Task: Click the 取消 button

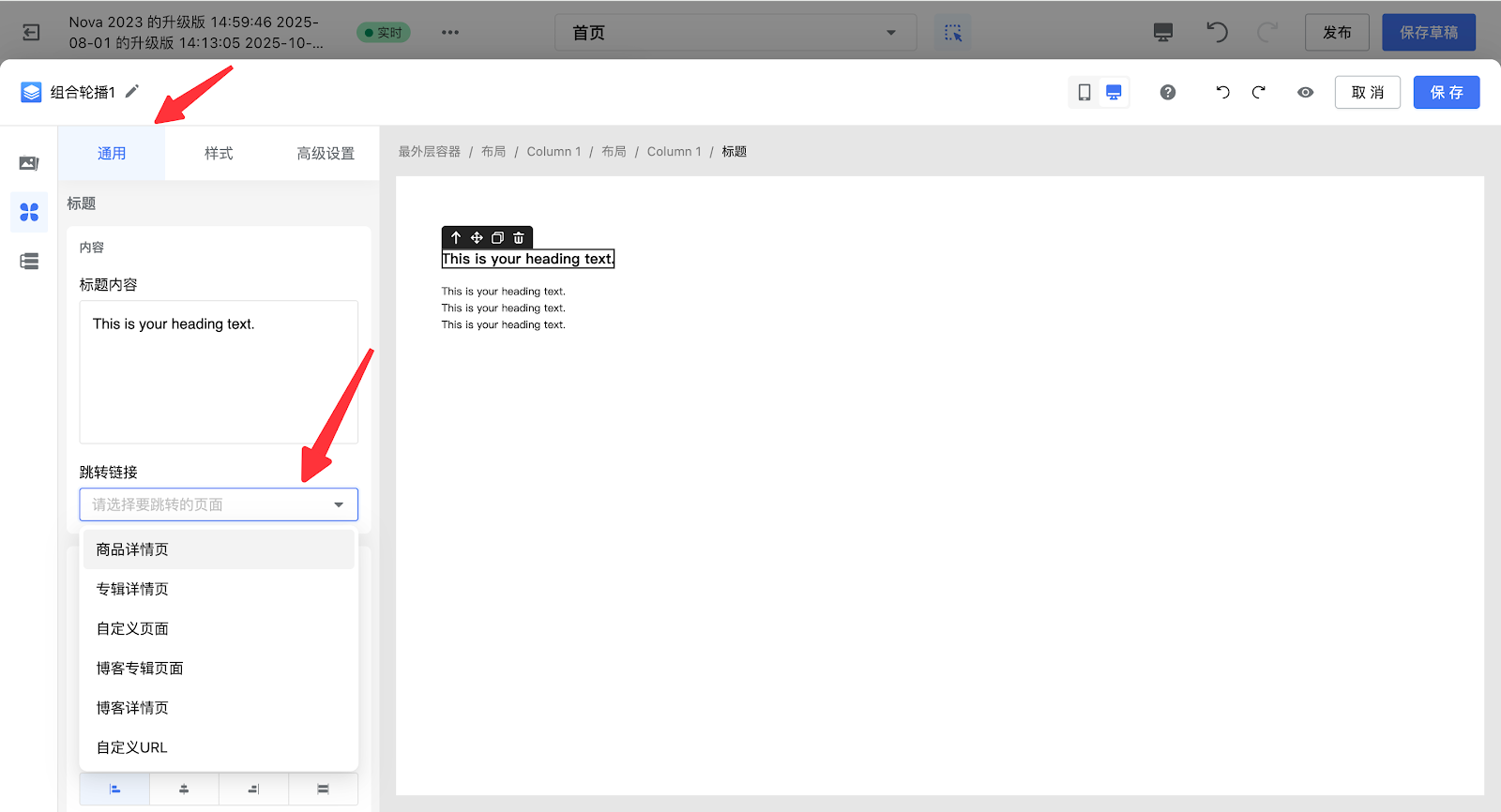Action: point(1367,92)
